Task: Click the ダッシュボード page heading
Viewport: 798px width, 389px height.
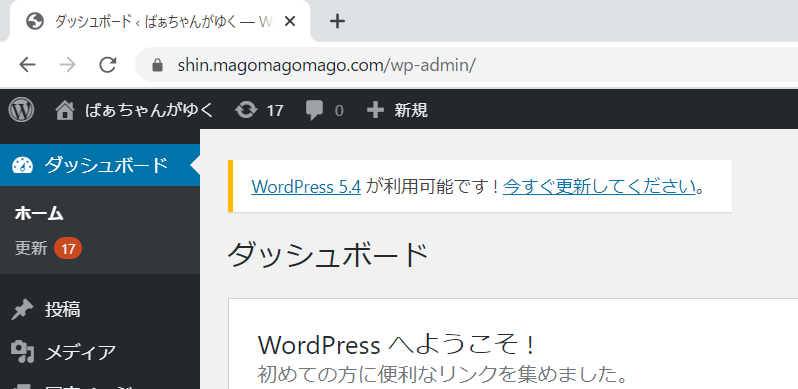Action: tap(327, 255)
